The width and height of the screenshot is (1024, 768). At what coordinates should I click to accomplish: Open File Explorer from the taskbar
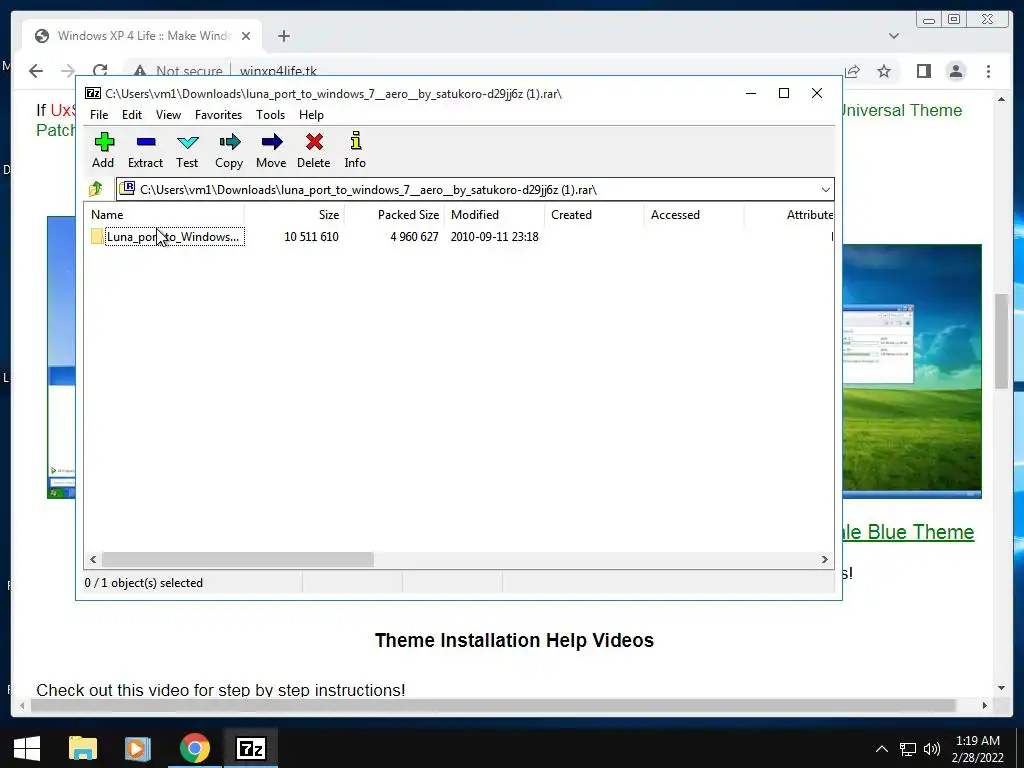[83, 748]
